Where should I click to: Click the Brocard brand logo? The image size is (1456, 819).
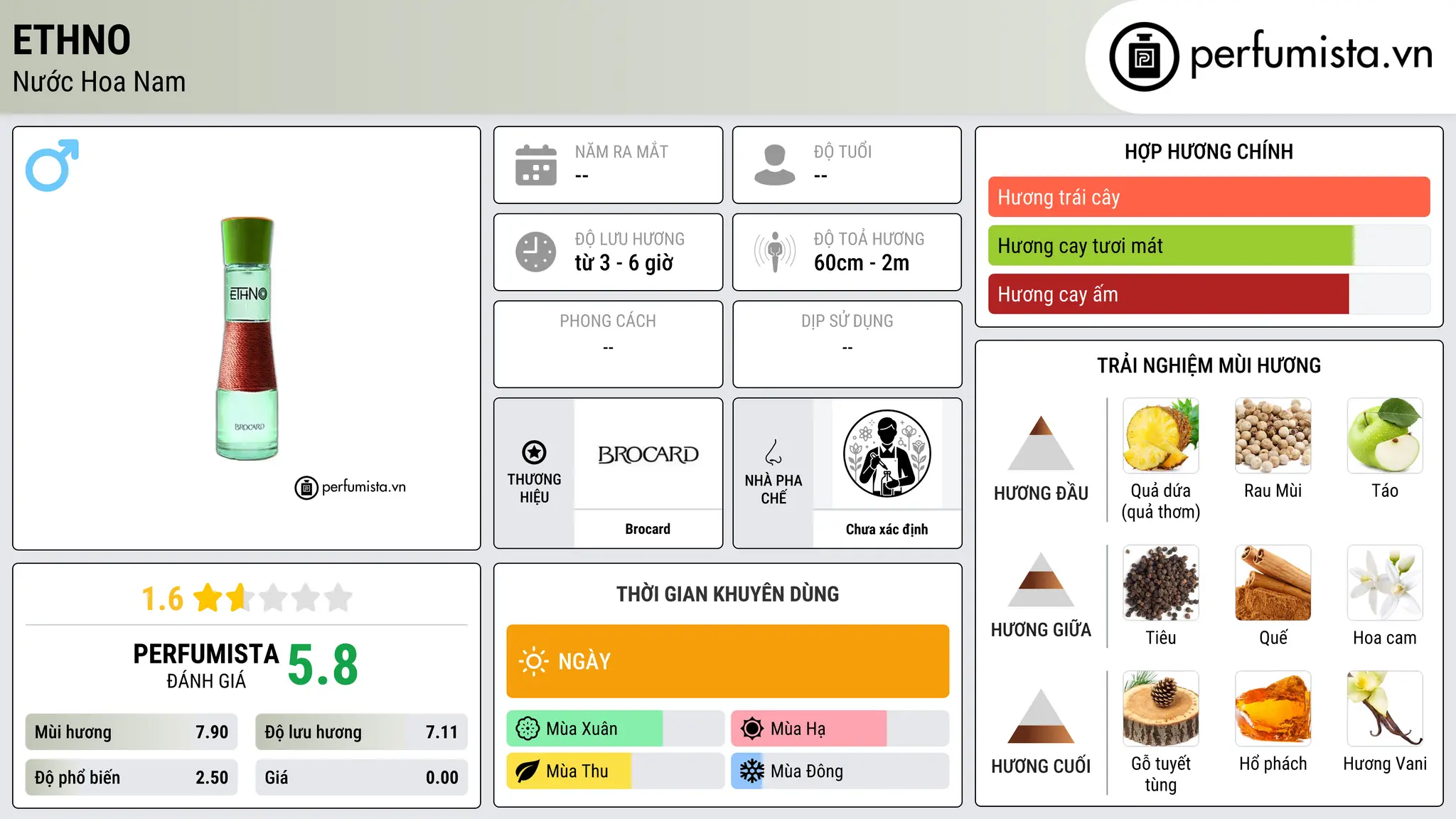648,454
